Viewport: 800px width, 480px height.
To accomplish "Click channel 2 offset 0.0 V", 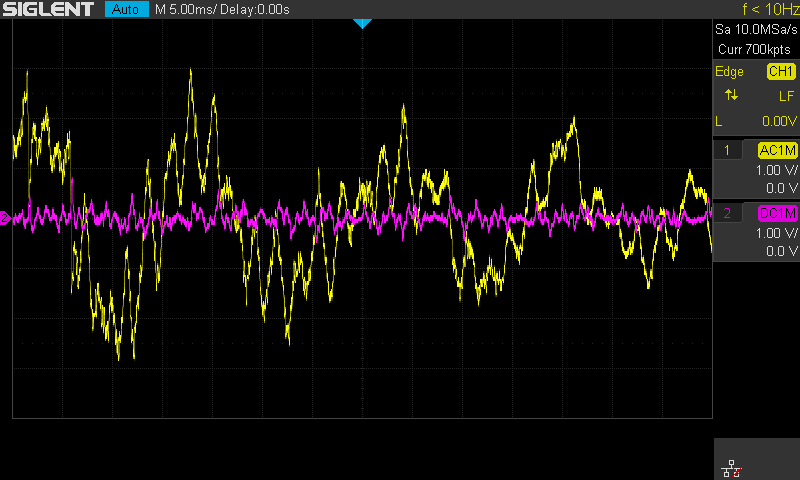I will click(x=782, y=251).
